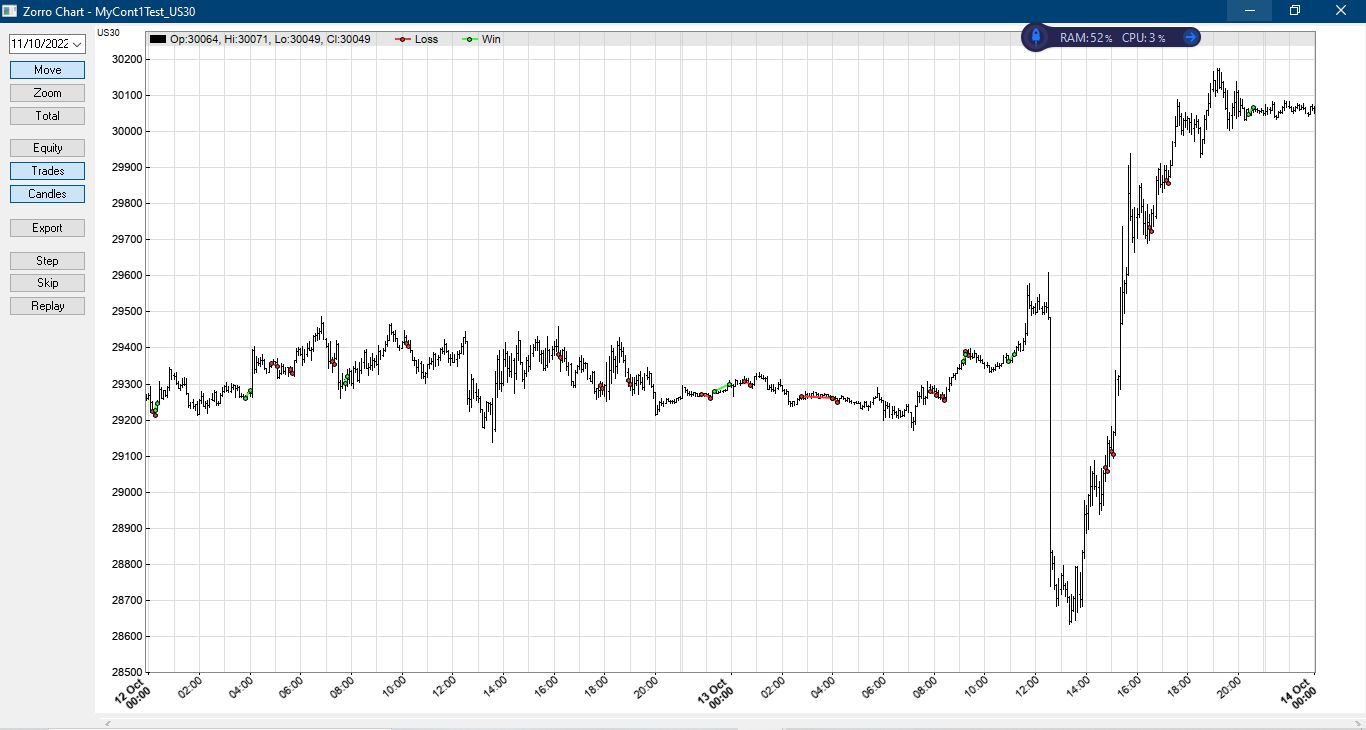Click the Export button
Screen dimensions: 1366x730
tap(47, 228)
